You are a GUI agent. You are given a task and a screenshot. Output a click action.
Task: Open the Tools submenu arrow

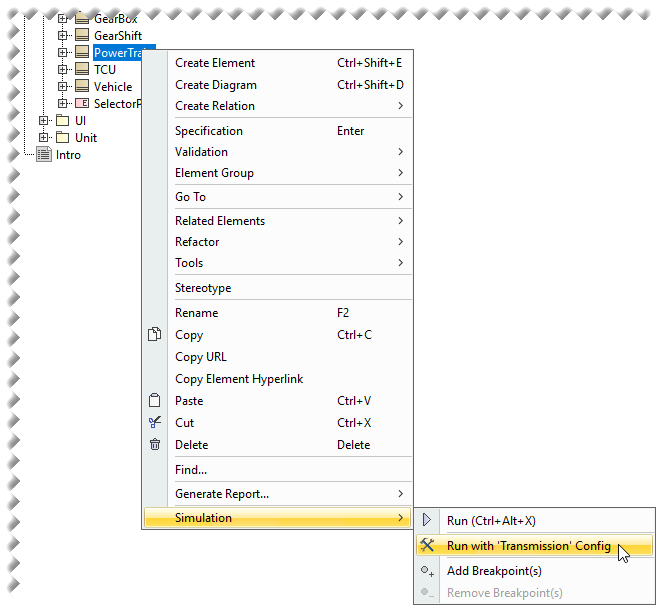[400, 262]
